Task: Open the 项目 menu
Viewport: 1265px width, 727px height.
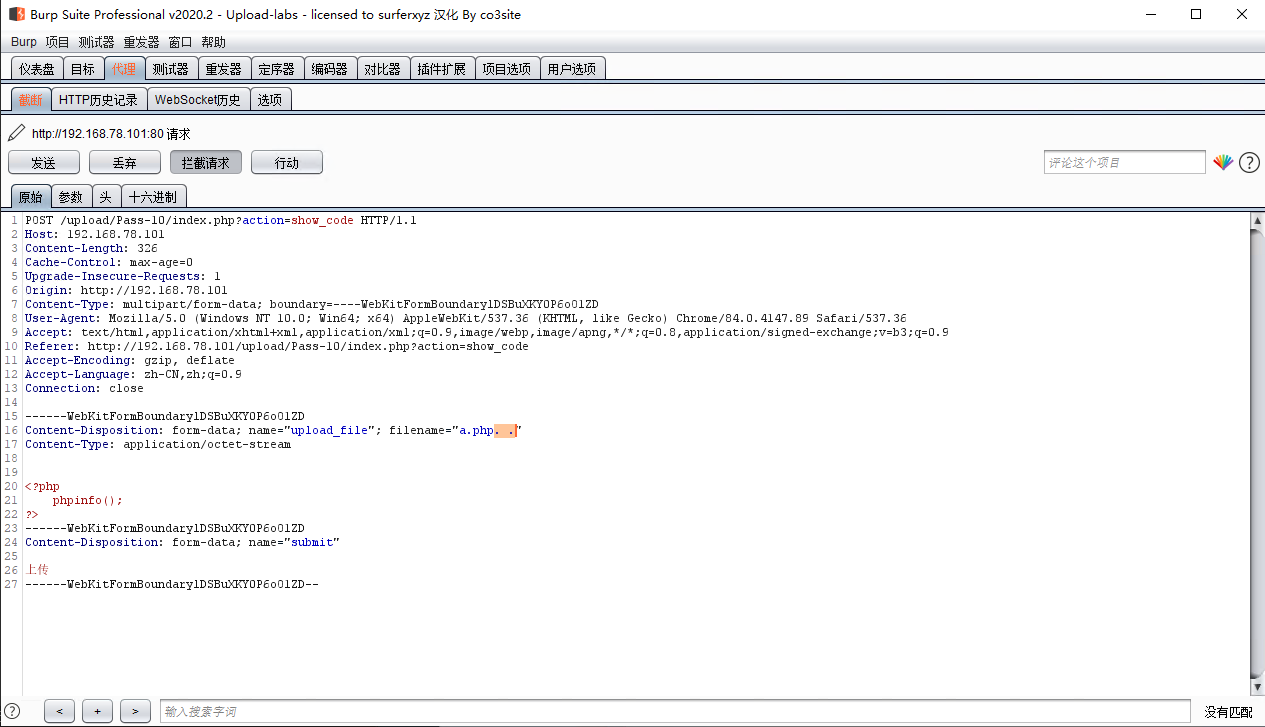Action: [58, 42]
